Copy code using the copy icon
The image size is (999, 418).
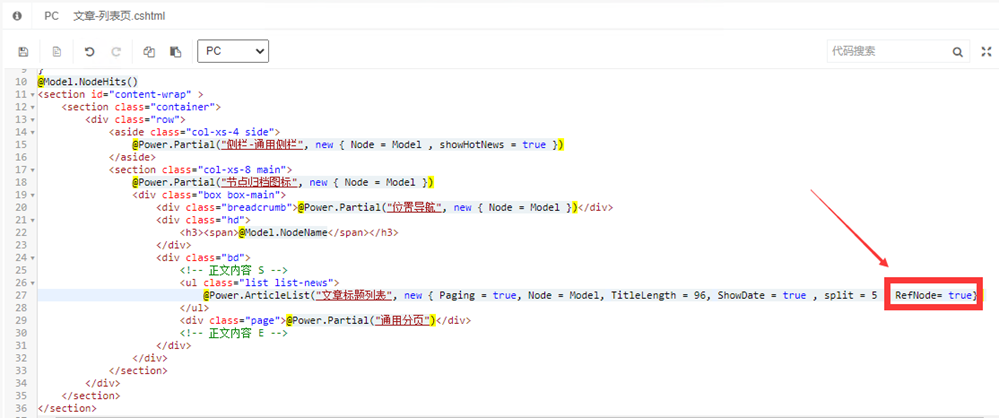[149, 52]
